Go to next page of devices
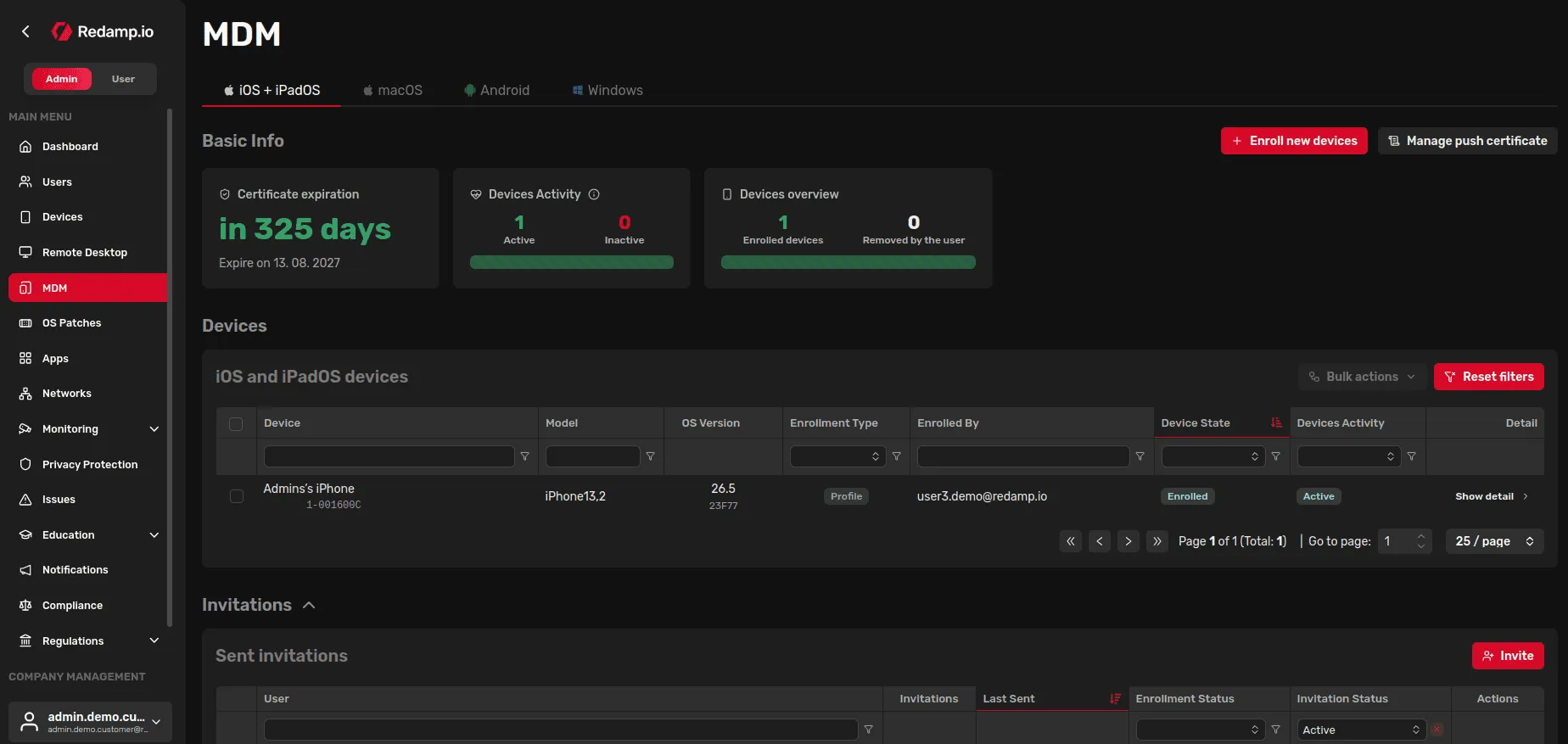Viewport: 1568px width, 744px height. 1128,541
